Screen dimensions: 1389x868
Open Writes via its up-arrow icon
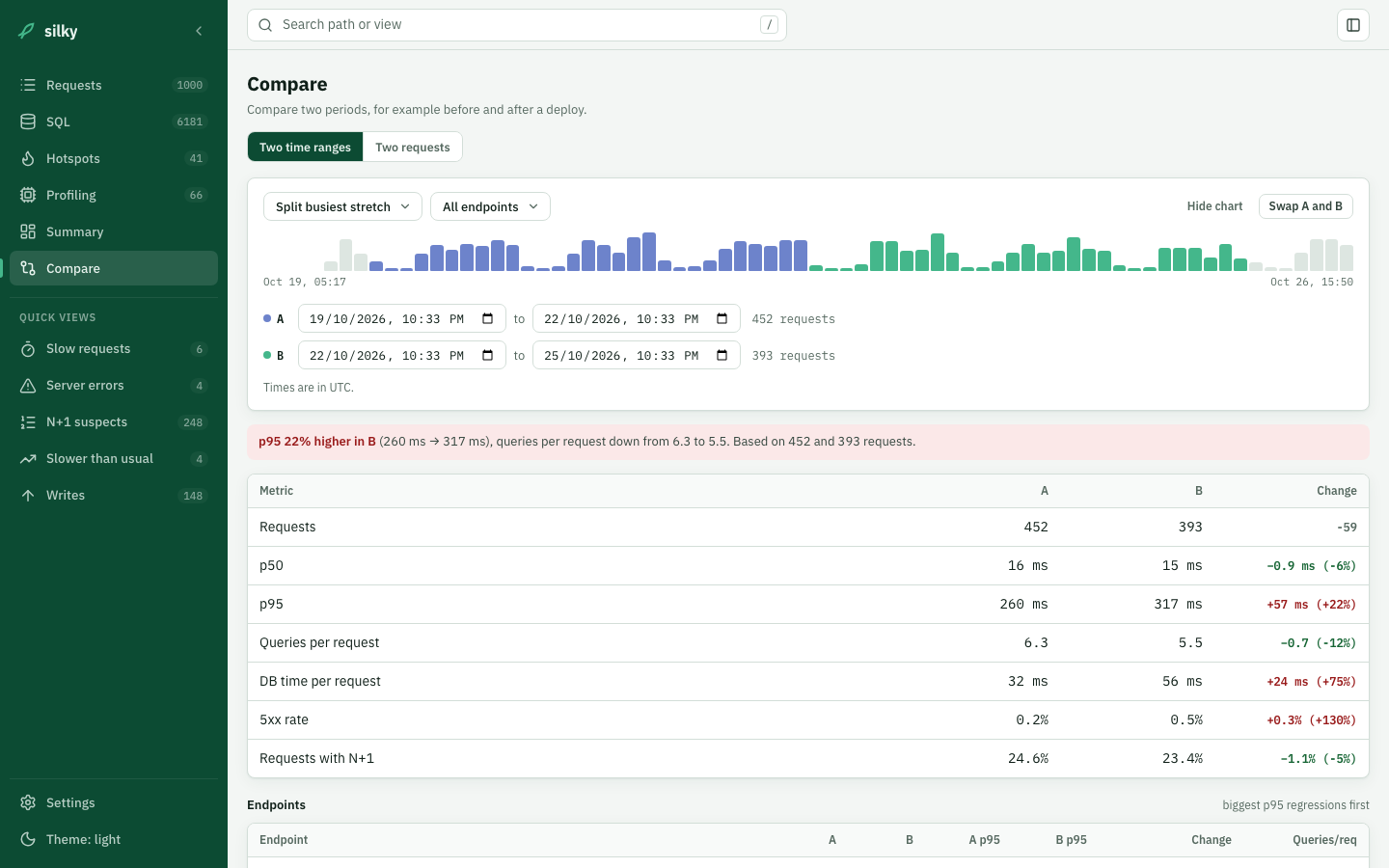[28, 496]
